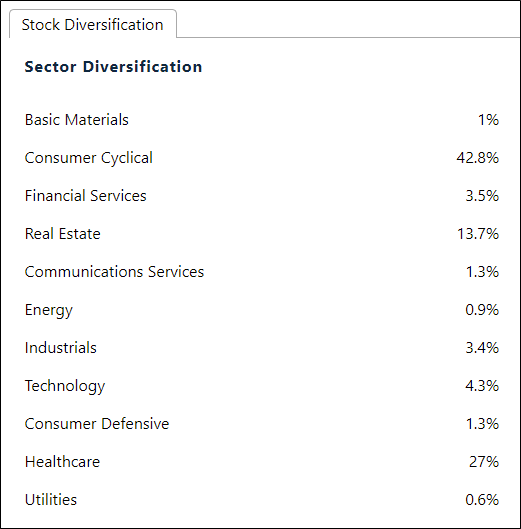Click the 0.9% Energy value
521x529 pixels.
coord(482,310)
